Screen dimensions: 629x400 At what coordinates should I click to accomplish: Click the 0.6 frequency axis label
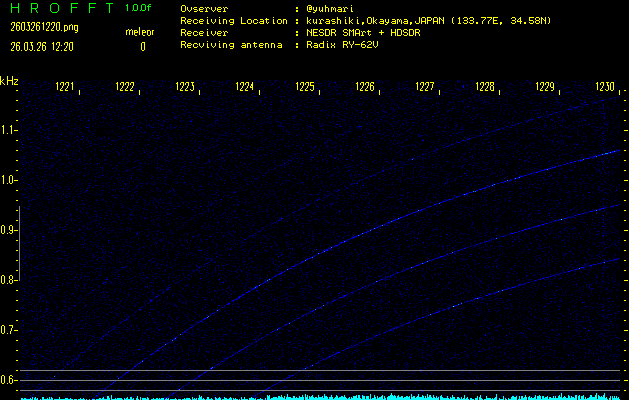(9, 380)
